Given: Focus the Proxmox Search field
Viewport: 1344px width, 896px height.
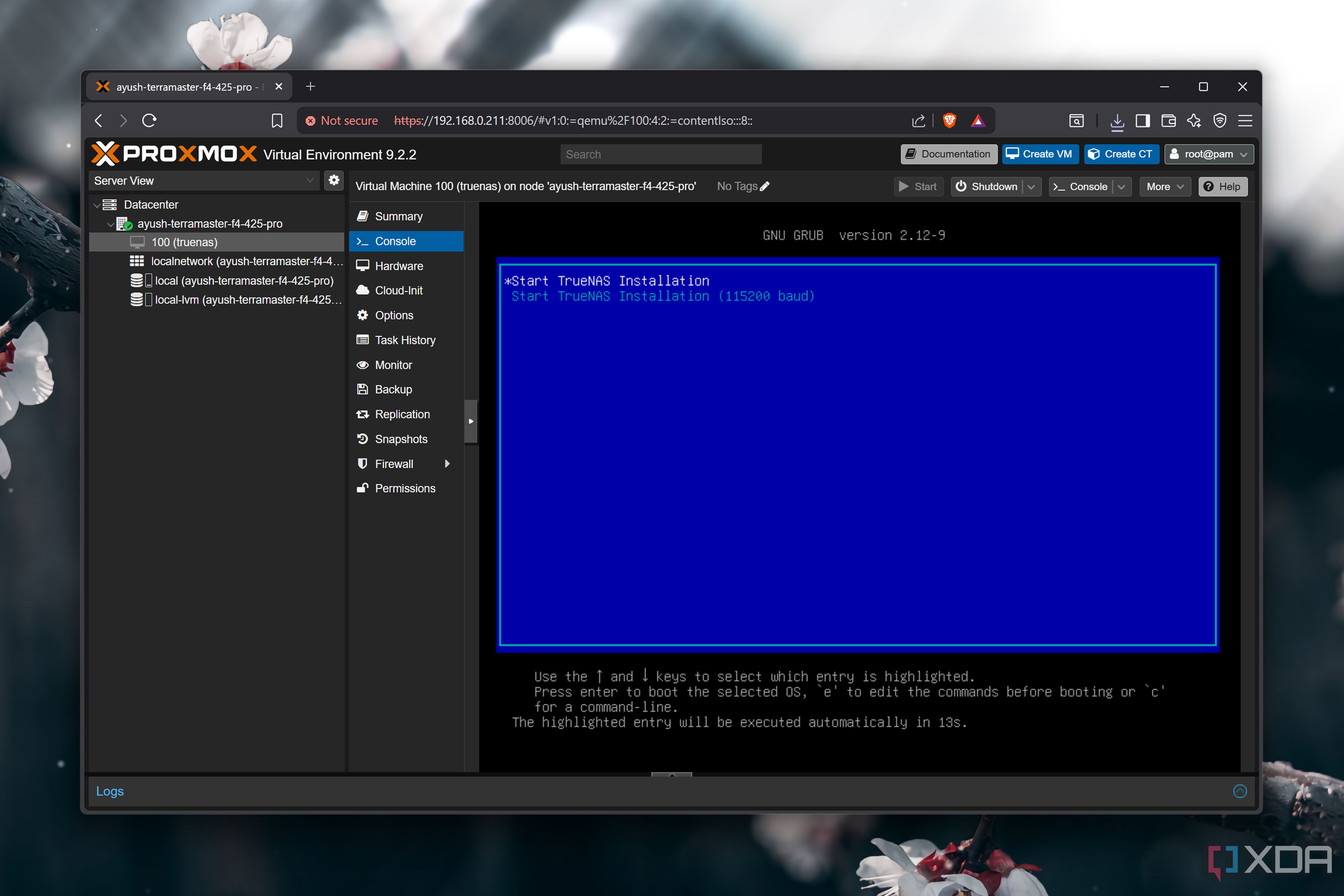Looking at the screenshot, I should pos(660,154).
